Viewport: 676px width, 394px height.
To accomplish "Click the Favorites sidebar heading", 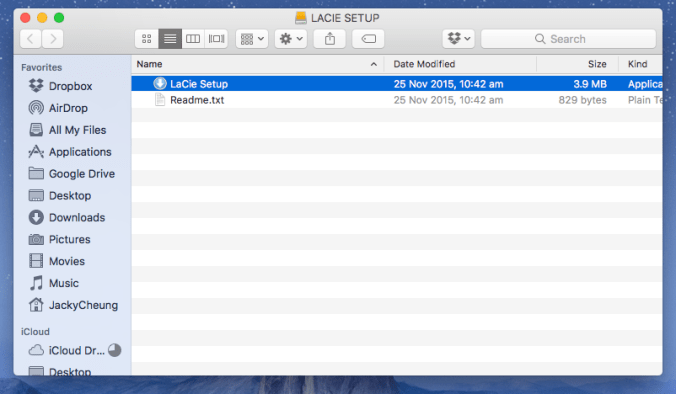I will [x=41, y=68].
